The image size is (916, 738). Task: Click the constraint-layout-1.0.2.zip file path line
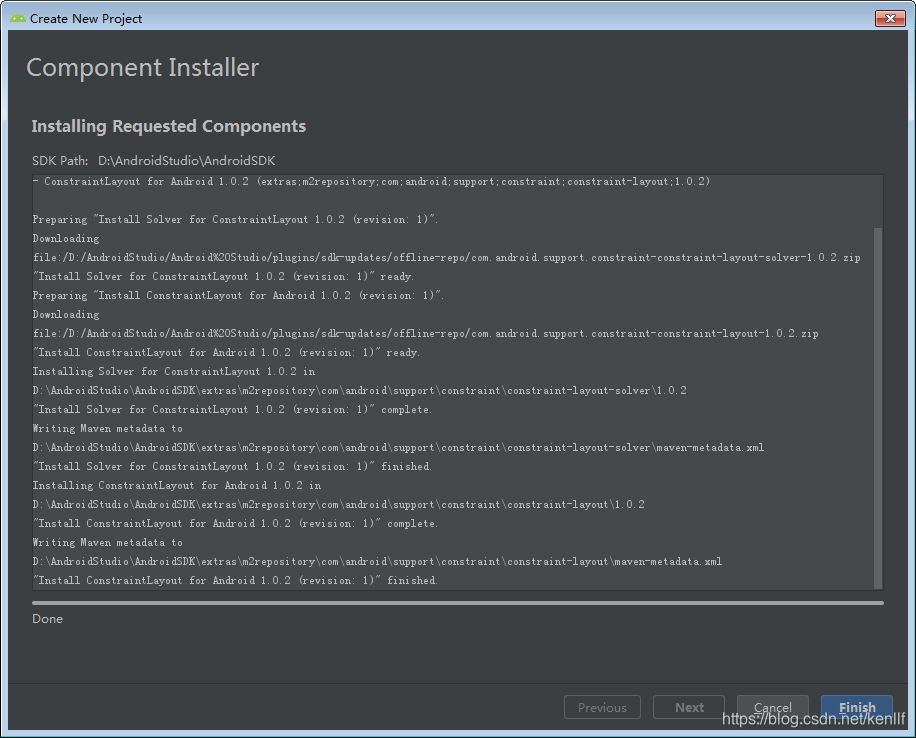coord(425,333)
